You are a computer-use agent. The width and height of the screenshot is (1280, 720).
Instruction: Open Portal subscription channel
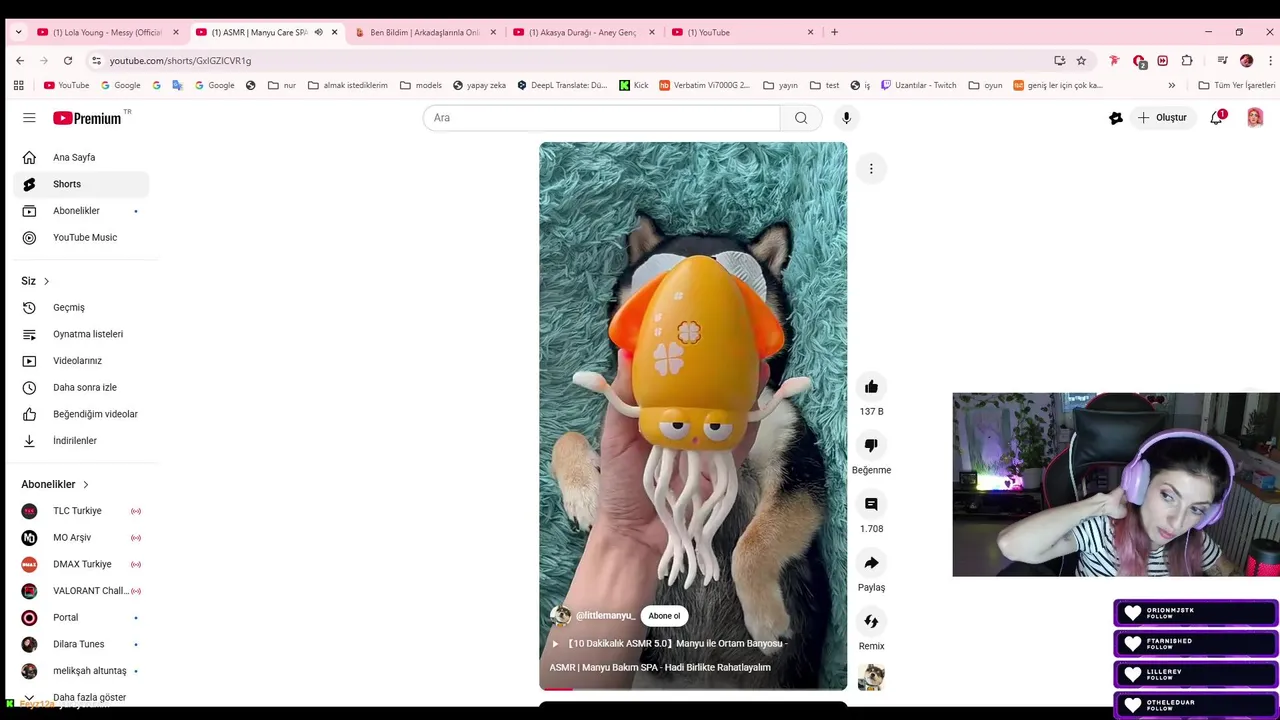[x=81, y=618]
